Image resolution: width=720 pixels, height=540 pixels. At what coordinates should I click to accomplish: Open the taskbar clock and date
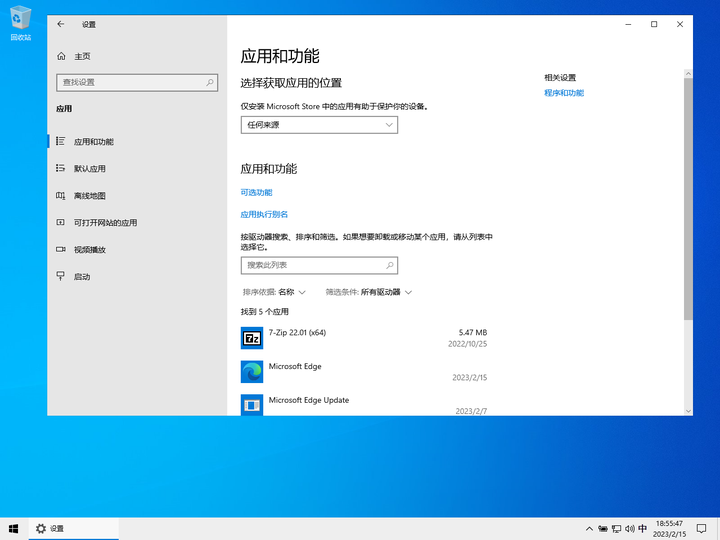tap(669, 529)
